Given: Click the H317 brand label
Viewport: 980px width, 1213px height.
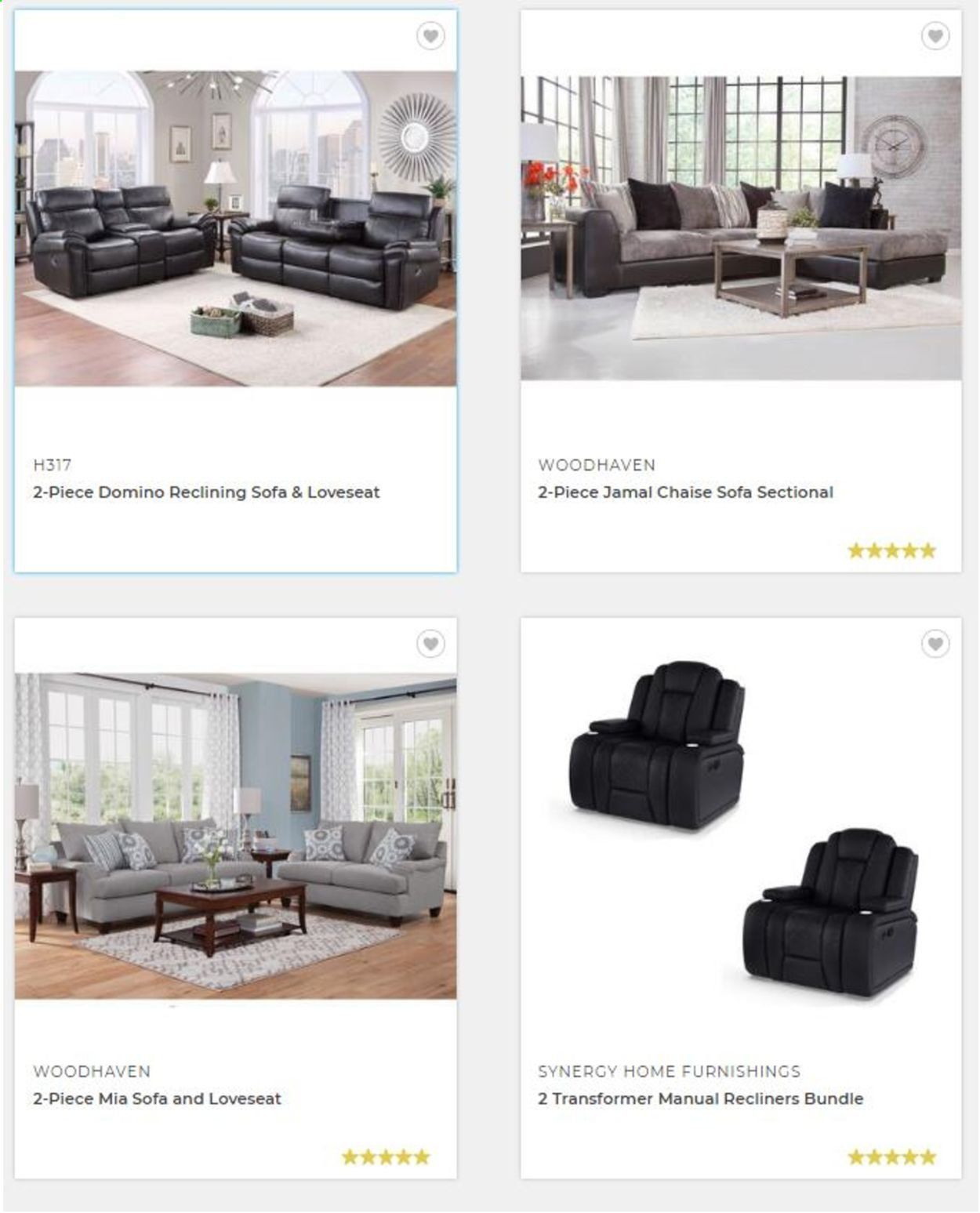Looking at the screenshot, I should [53, 465].
